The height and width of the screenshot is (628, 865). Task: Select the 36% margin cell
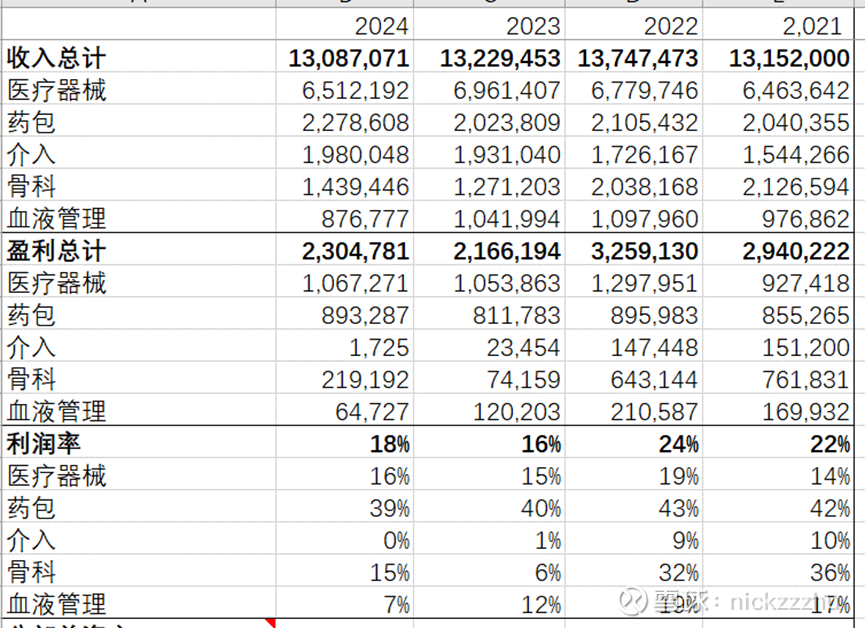(778, 572)
